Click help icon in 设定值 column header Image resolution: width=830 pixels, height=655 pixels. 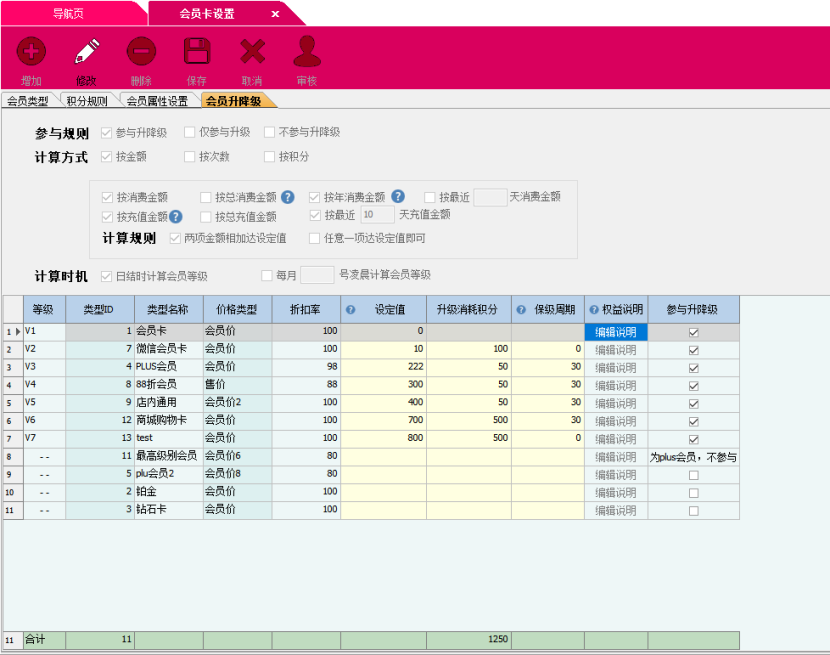coord(350,310)
